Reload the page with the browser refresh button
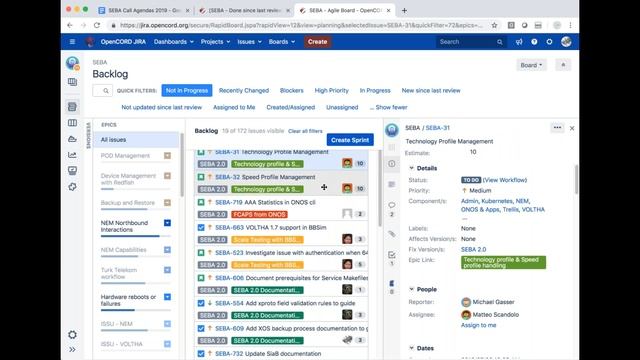Image resolution: width=640 pixels, height=360 pixels. [97, 25]
